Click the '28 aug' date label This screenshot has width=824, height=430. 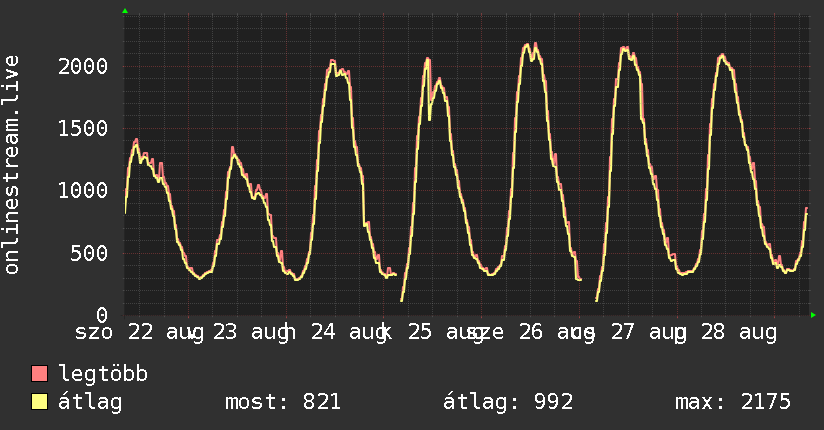pyautogui.click(x=739, y=332)
